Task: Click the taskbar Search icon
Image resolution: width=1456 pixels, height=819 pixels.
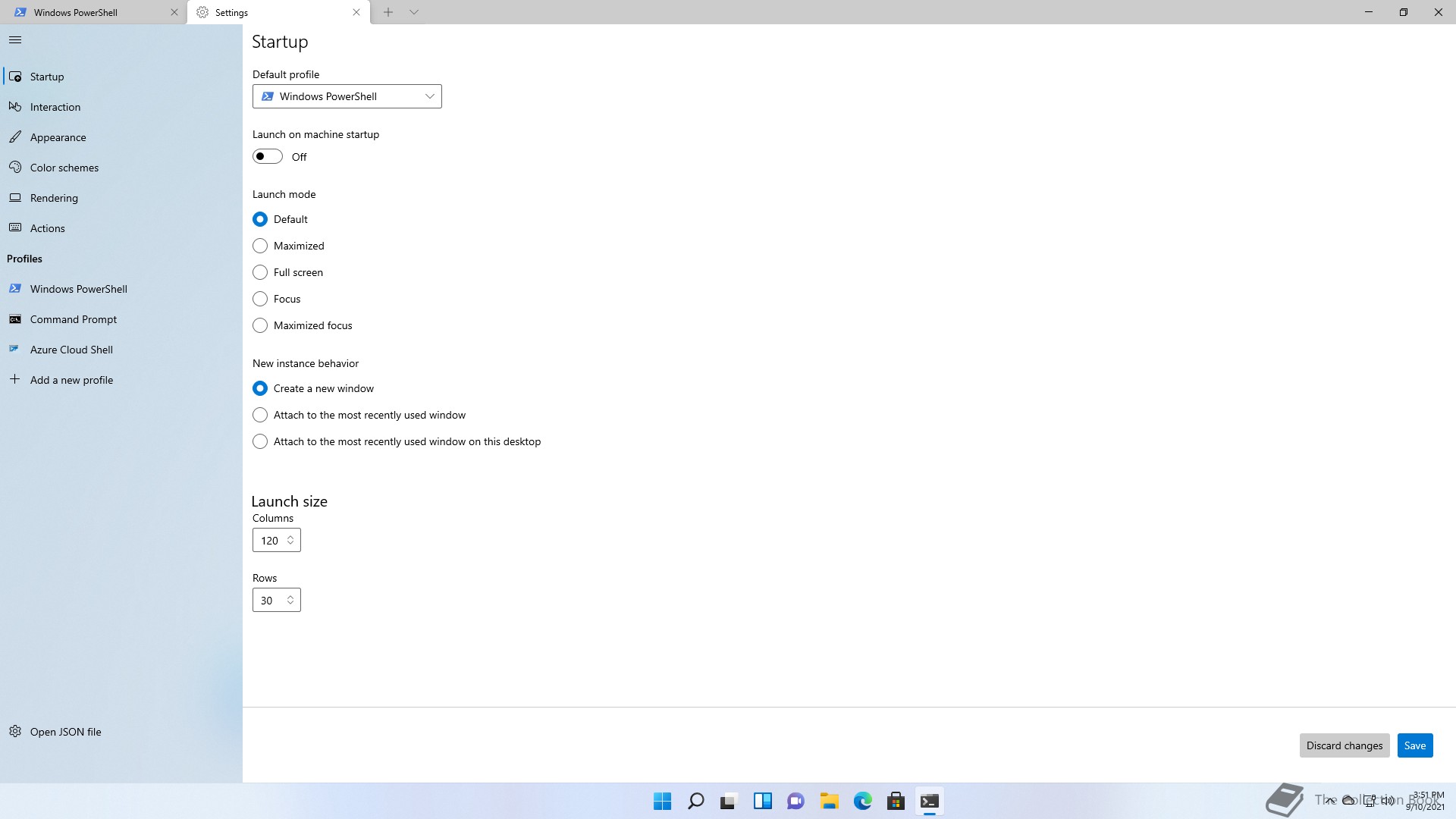Action: [x=695, y=801]
